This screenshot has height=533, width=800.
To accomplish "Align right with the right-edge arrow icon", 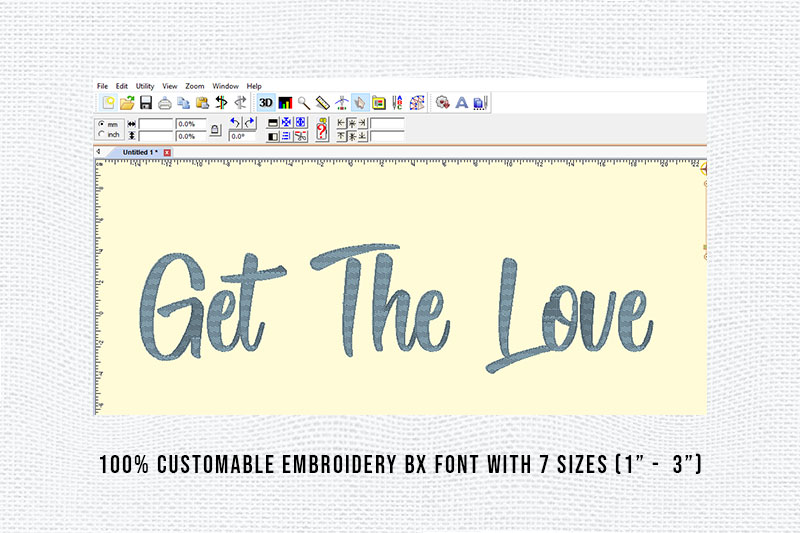I will [x=363, y=123].
